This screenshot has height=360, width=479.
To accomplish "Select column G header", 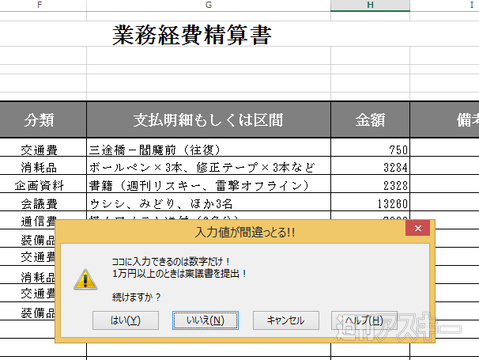I will click(209, 5).
